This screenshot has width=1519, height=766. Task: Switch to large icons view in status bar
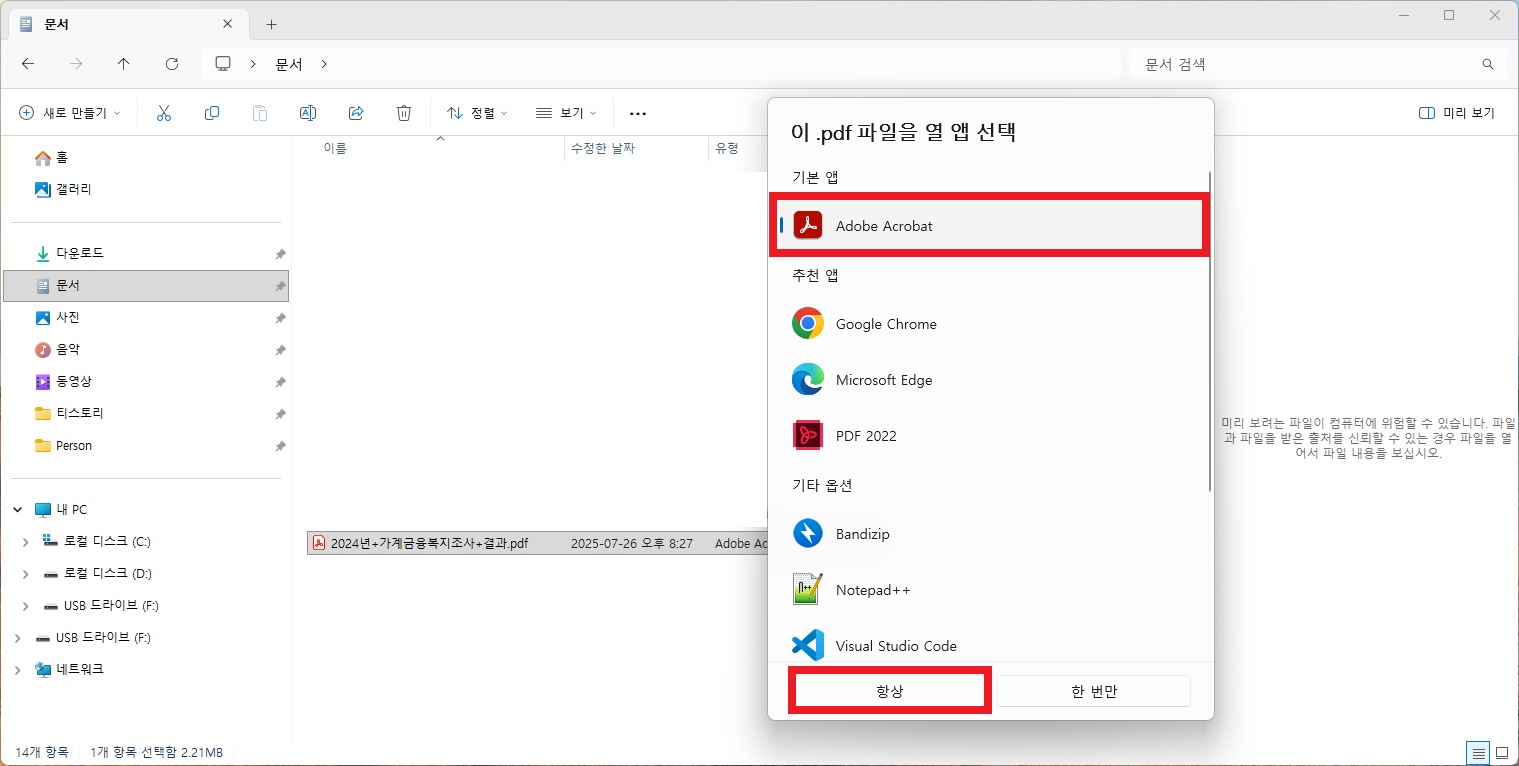[1501, 752]
